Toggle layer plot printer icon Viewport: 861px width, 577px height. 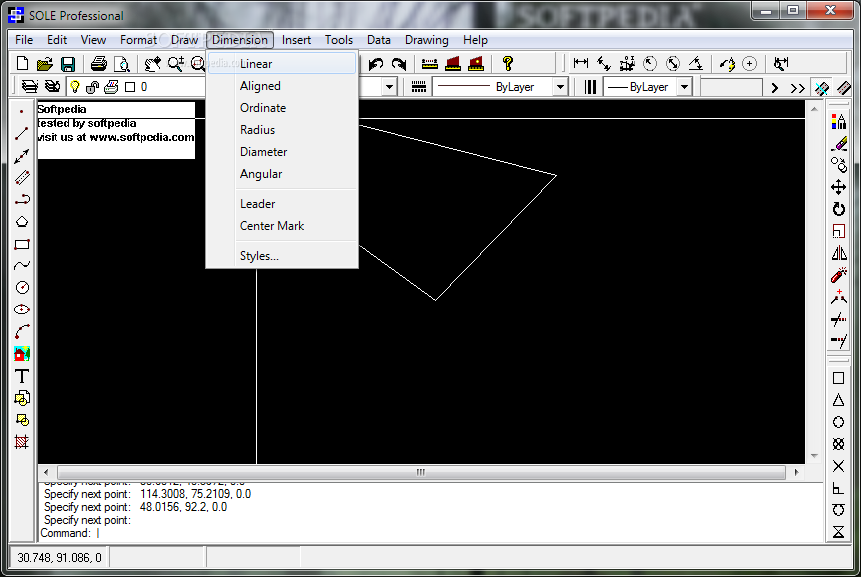(111, 87)
